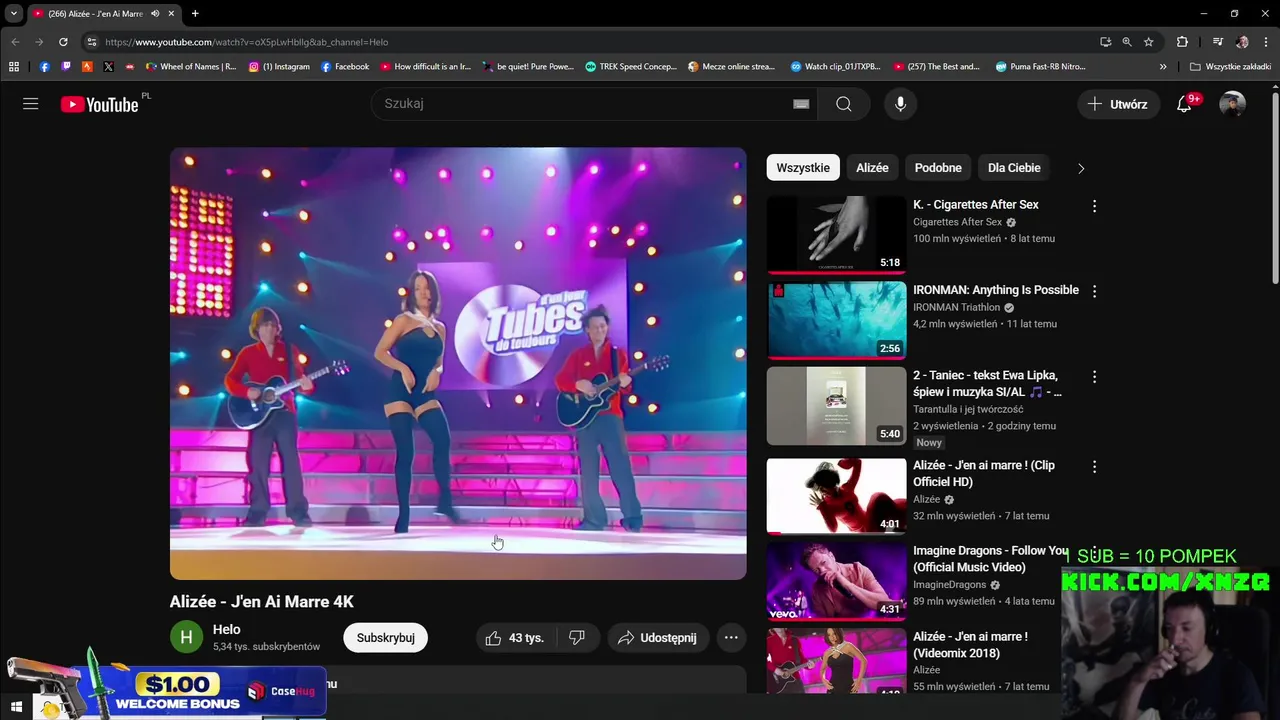Open Wheel of Names bookmark
Viewport: 1280px width, 720px height.
pyautogui.click(x=191, y=67)
